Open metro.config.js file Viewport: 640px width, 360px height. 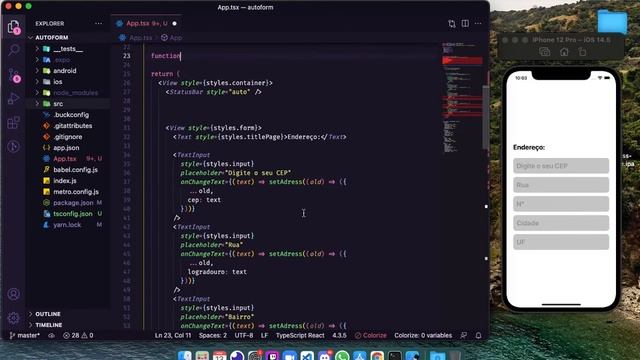coord(76,192)
